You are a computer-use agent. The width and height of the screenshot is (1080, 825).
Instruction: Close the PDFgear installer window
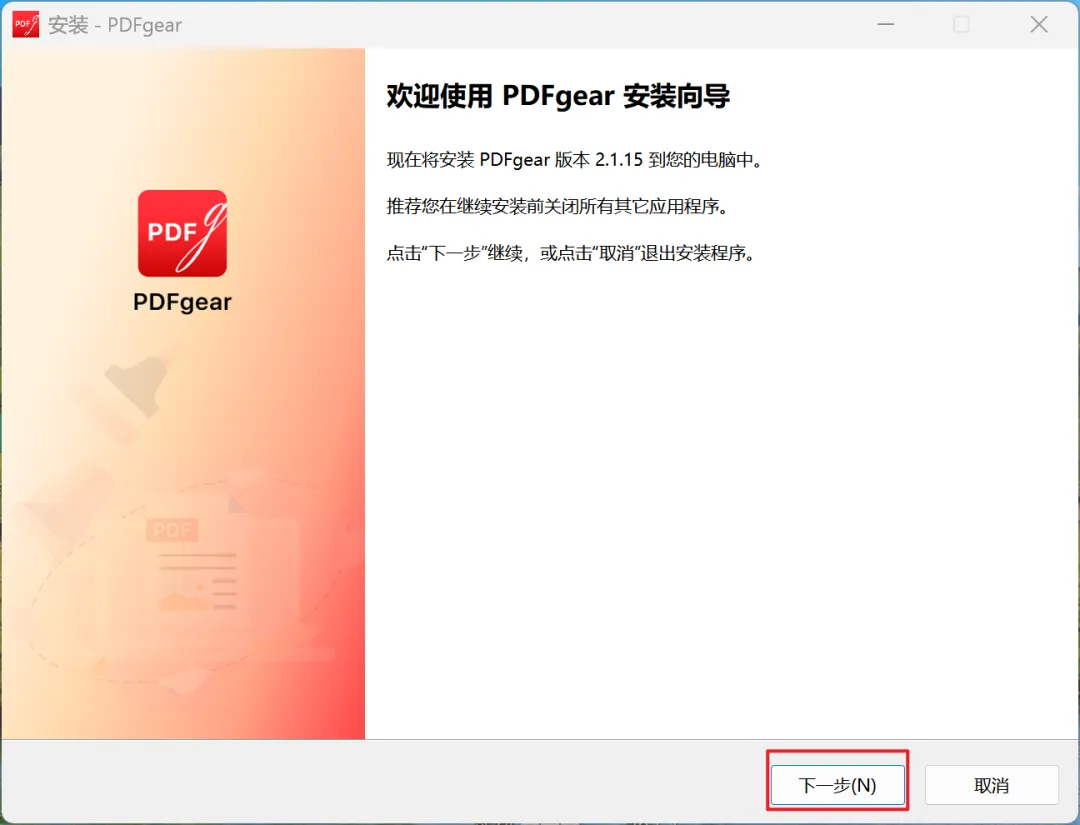tap(1039, 25)
